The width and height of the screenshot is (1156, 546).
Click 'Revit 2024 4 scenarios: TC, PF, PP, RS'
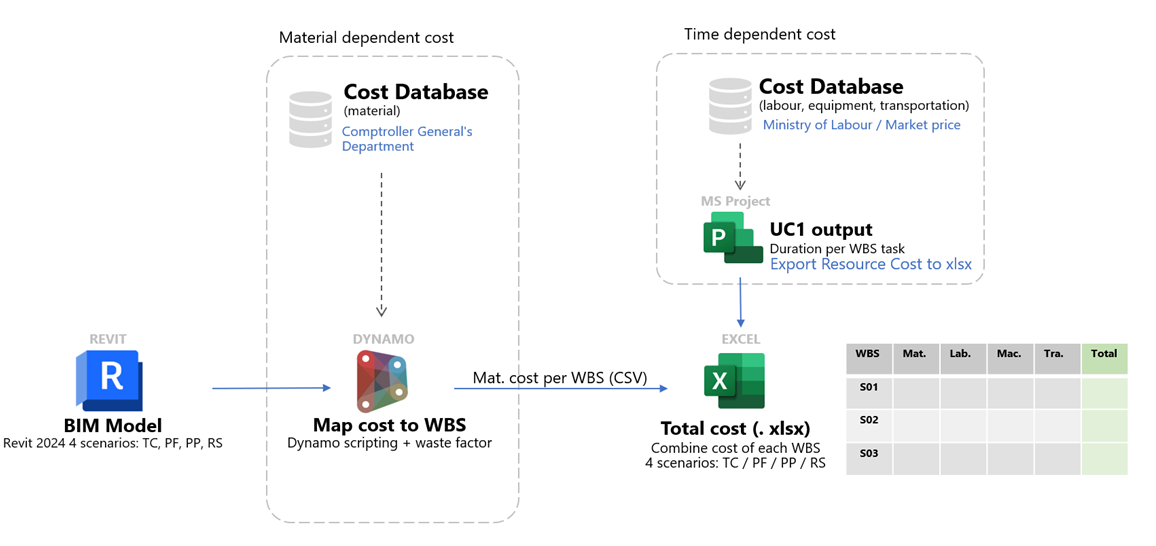point(114,443)
